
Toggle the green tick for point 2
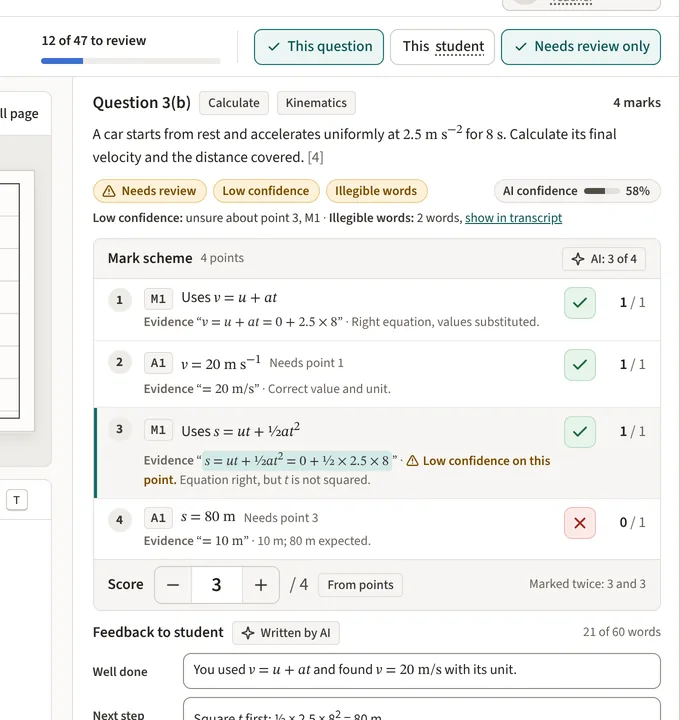click(x=580, y=365)
